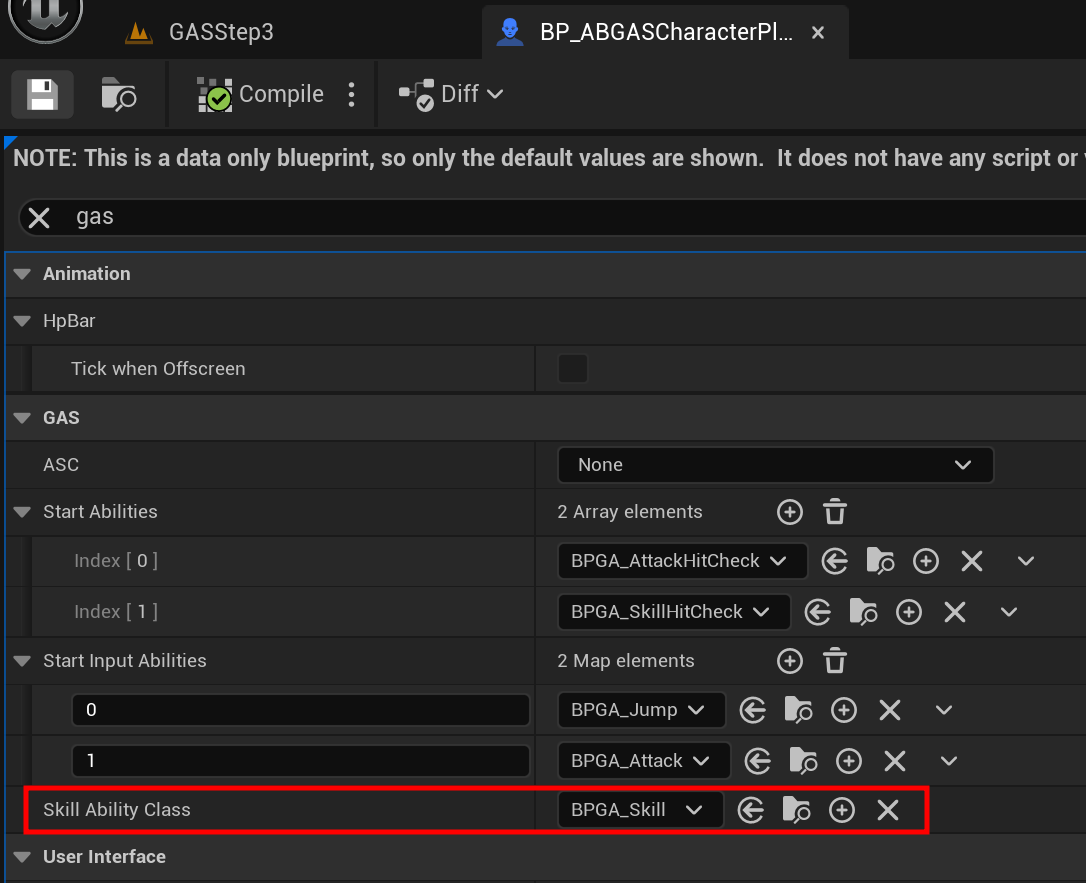This screenshot has width=1086, height=883.
Task: Open the BPGA_Attack class dropdown
Action: pos(643,761)
